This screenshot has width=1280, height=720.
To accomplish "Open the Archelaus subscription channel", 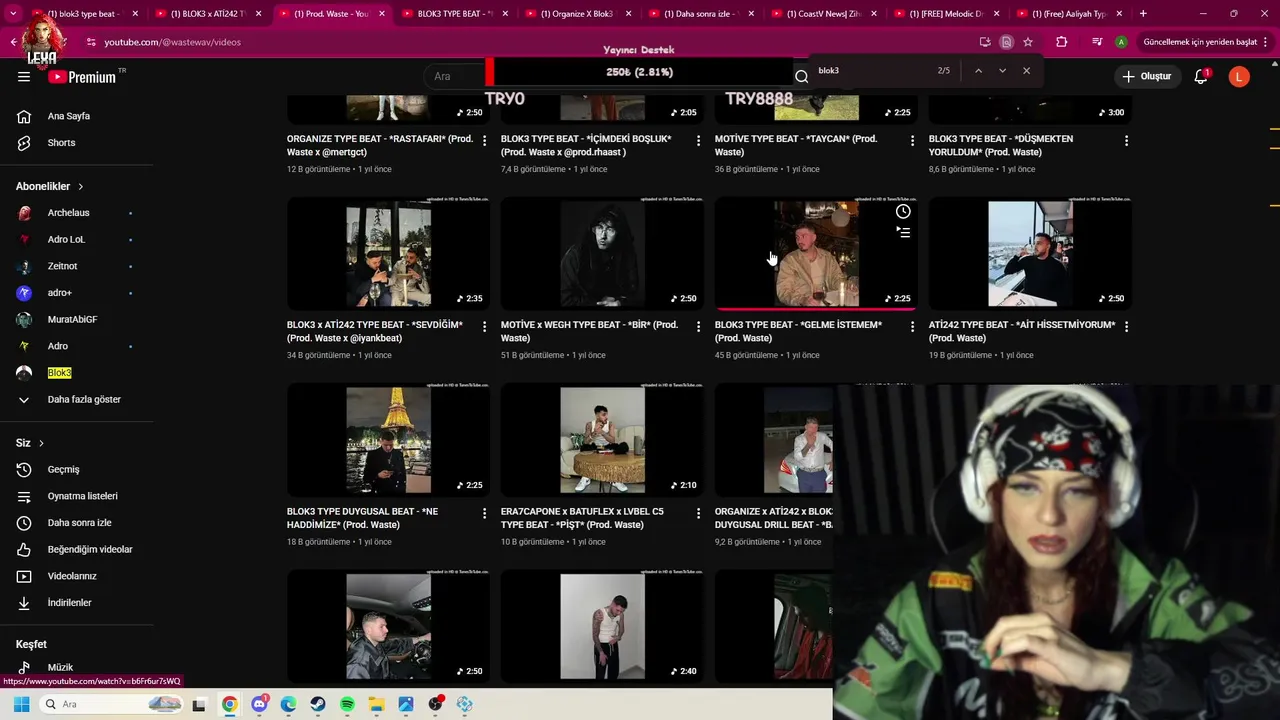I will point(68,213).
